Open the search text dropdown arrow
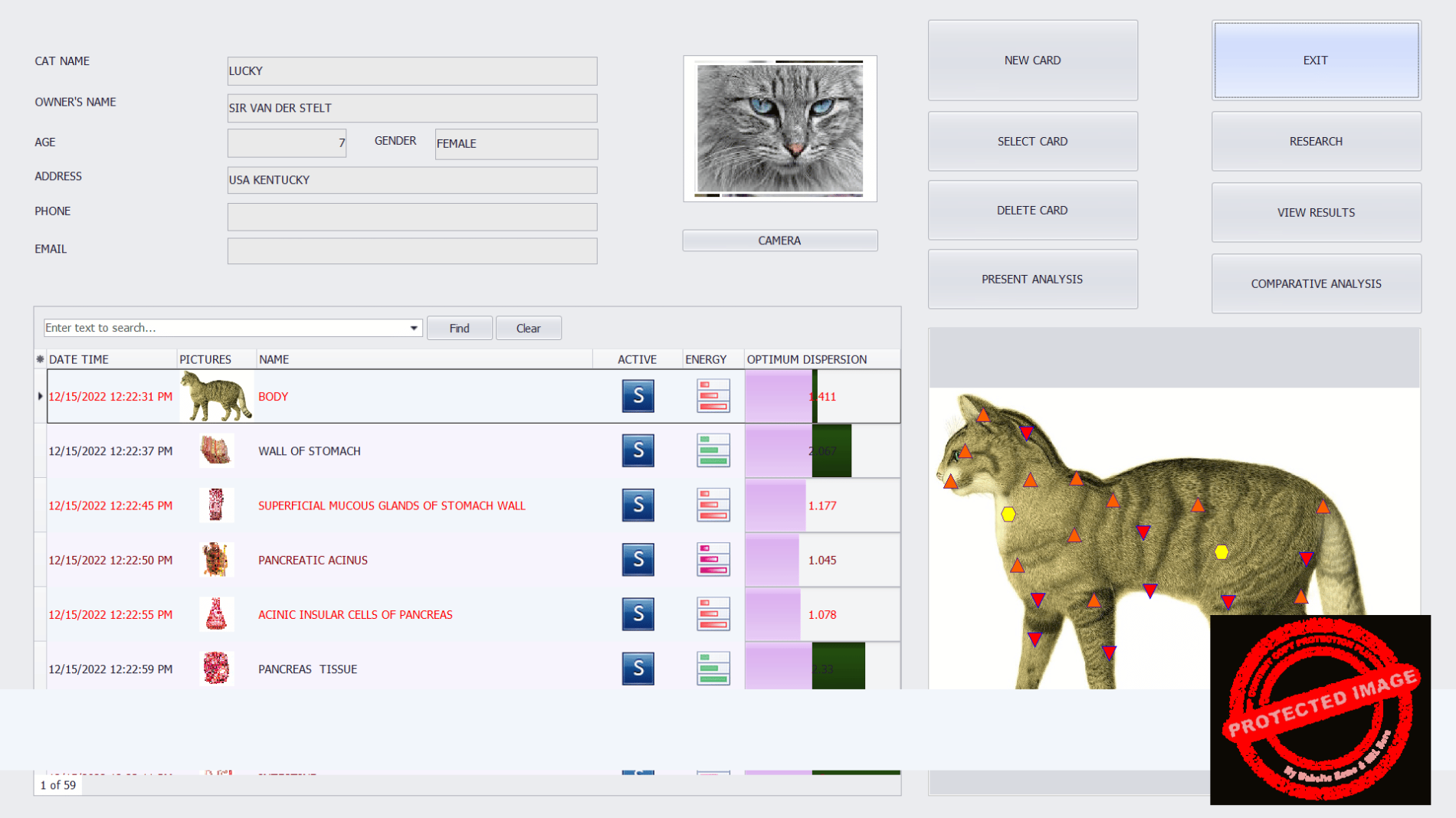The image size is (1456, 818). [x=414, y=328]
